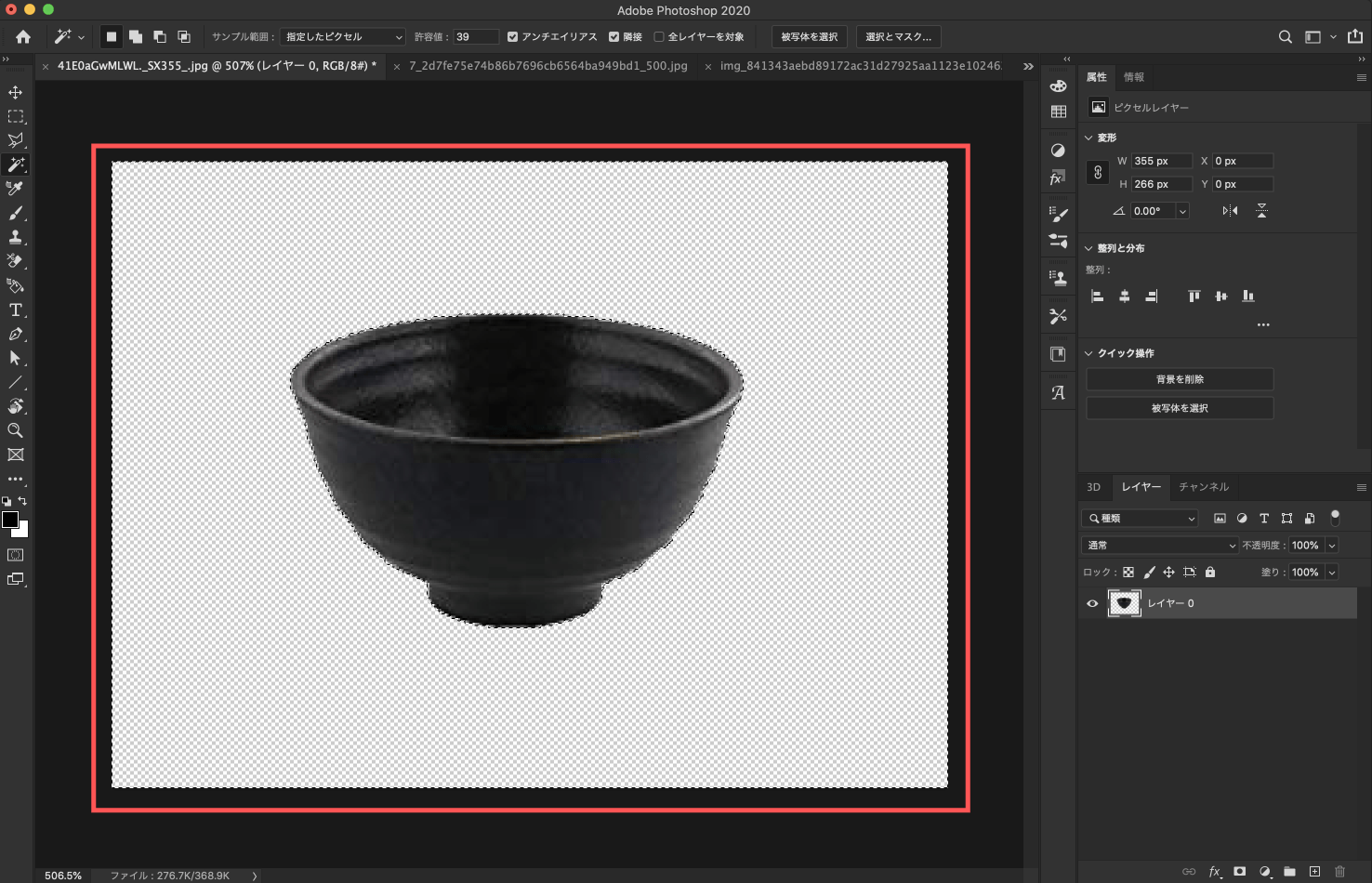Switch to 7_2d7fe75e74b86b7696cb6564ba949bd1_500.jpg document tab
This screenshot has height=883, width=1372.
click(x=548, y=66)
